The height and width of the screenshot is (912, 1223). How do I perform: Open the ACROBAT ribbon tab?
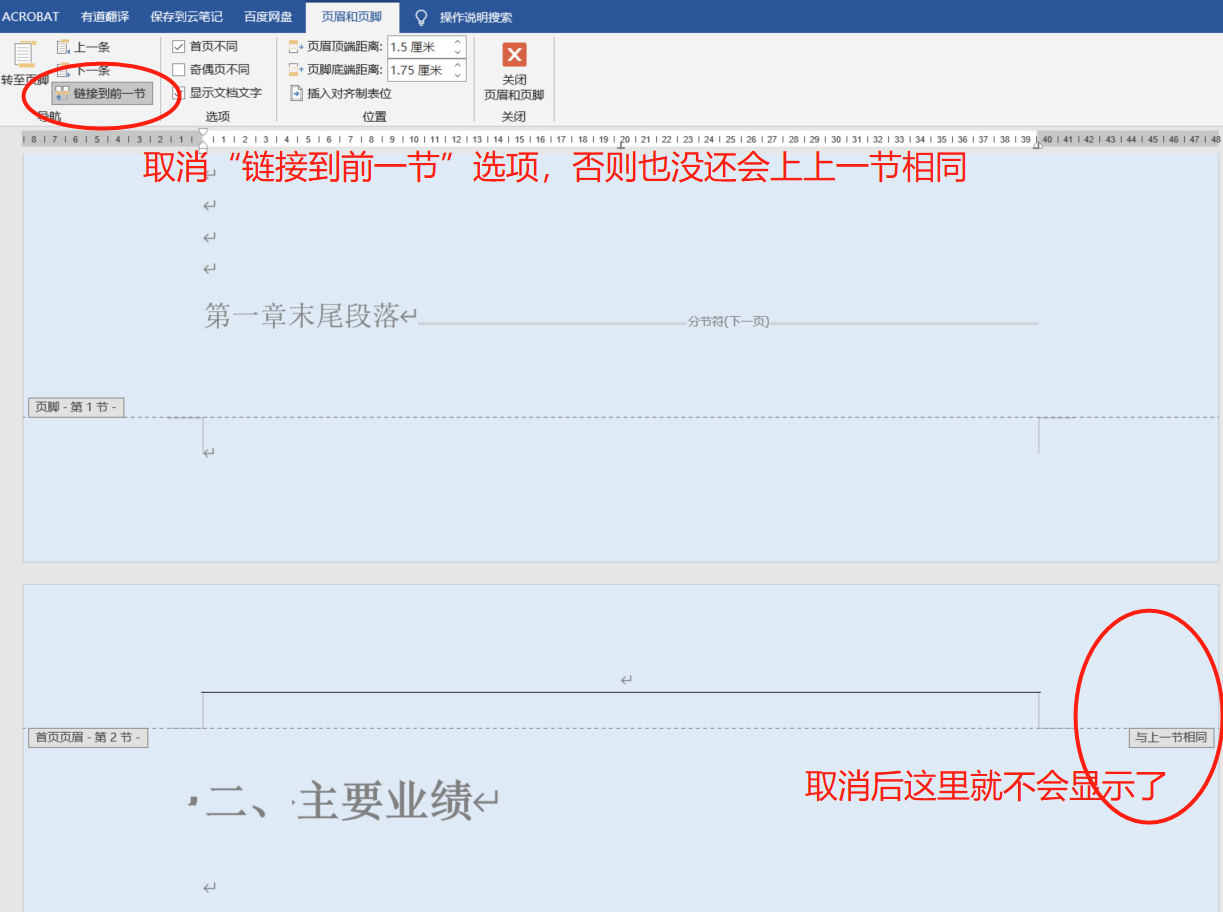coord(31,17)
